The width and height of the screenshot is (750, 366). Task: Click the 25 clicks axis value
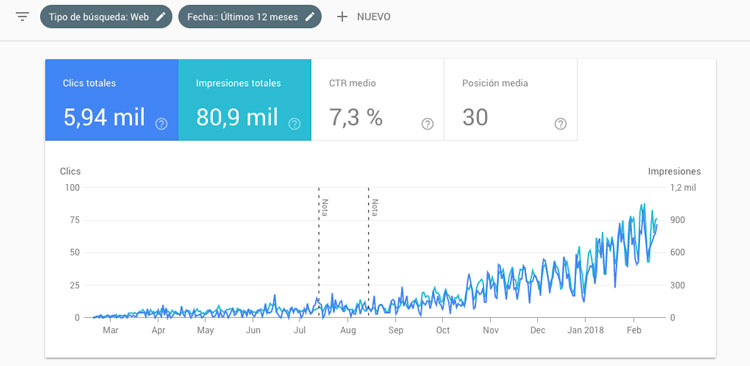(75, 285)
